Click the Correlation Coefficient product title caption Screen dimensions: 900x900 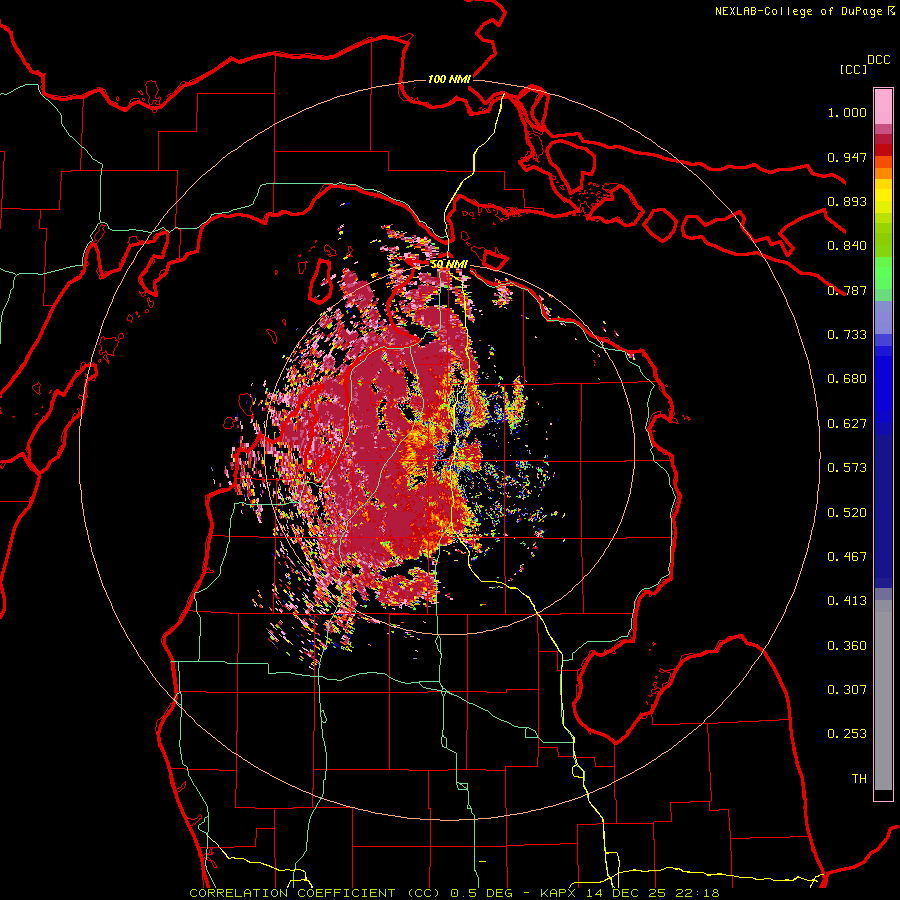[x=454, y=893]
